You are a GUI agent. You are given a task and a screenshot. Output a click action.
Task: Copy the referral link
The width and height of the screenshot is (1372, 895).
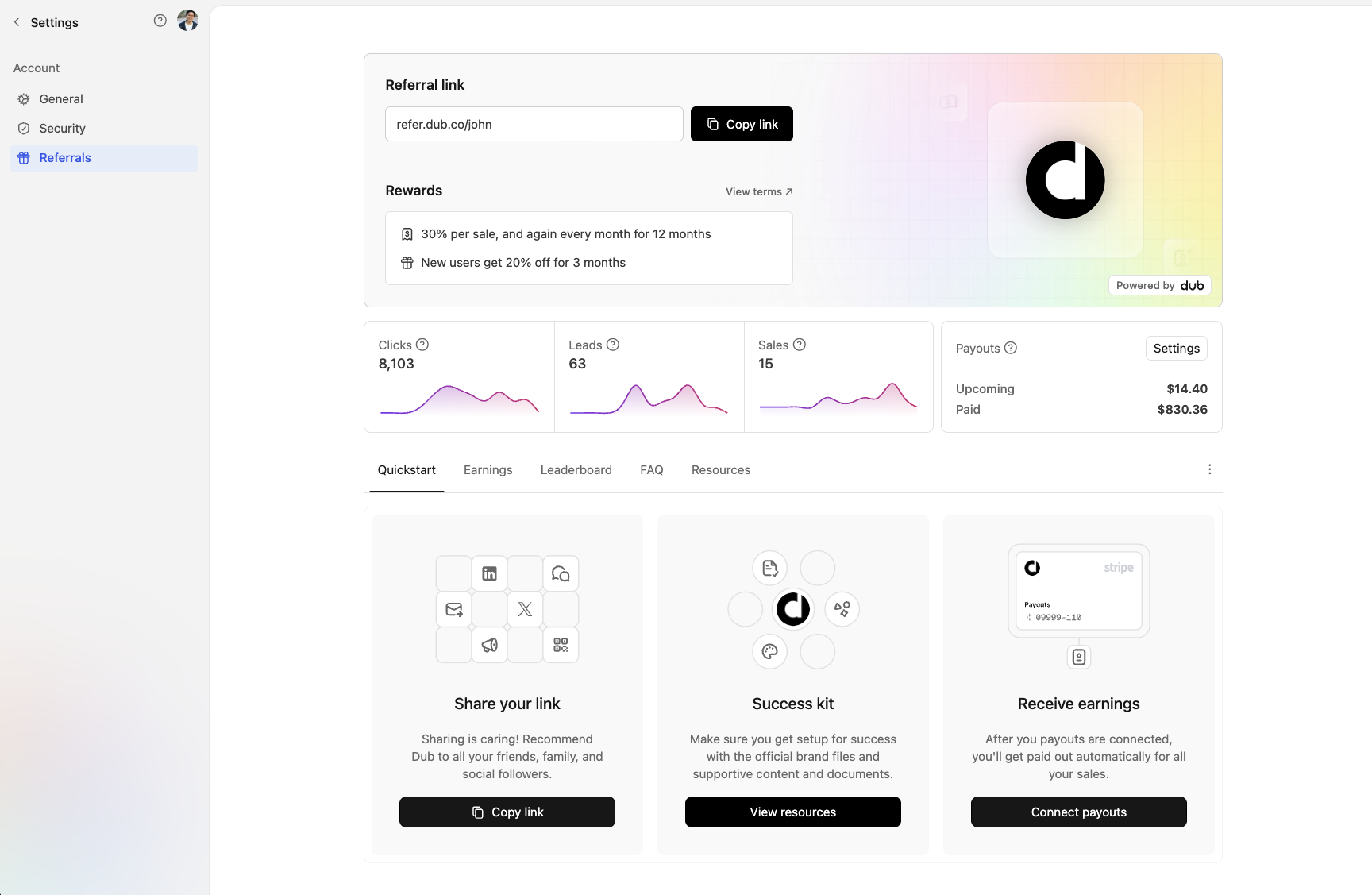click(741, 124)
